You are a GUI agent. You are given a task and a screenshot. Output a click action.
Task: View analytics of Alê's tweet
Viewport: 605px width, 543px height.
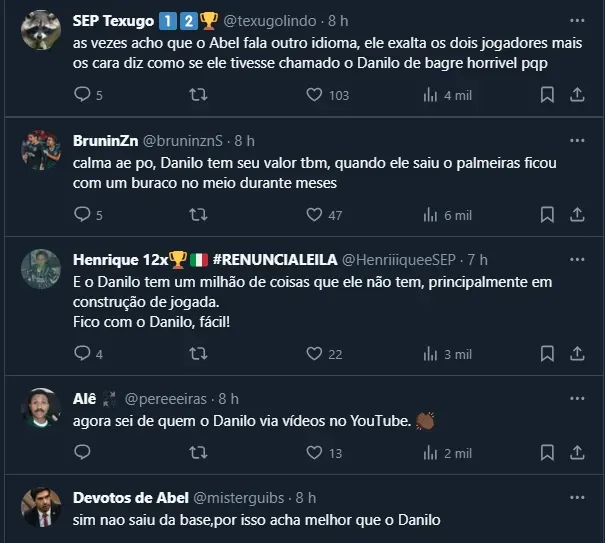[x=431, y=452]
